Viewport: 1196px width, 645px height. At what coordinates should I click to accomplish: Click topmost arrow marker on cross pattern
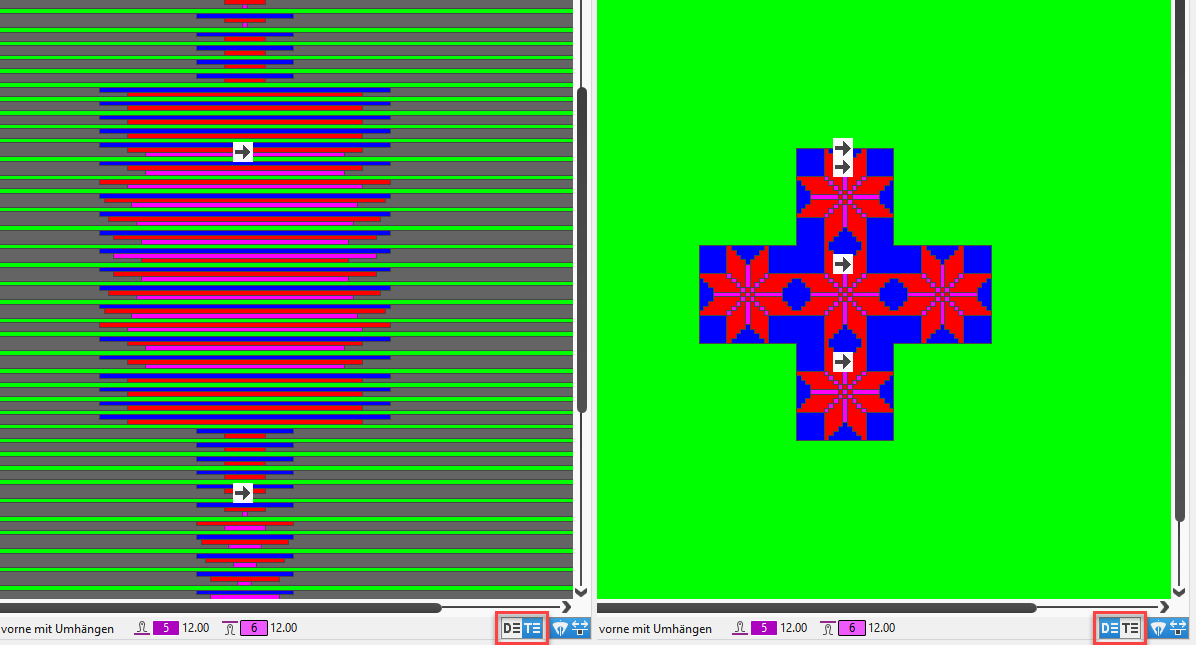click(843, 148)
